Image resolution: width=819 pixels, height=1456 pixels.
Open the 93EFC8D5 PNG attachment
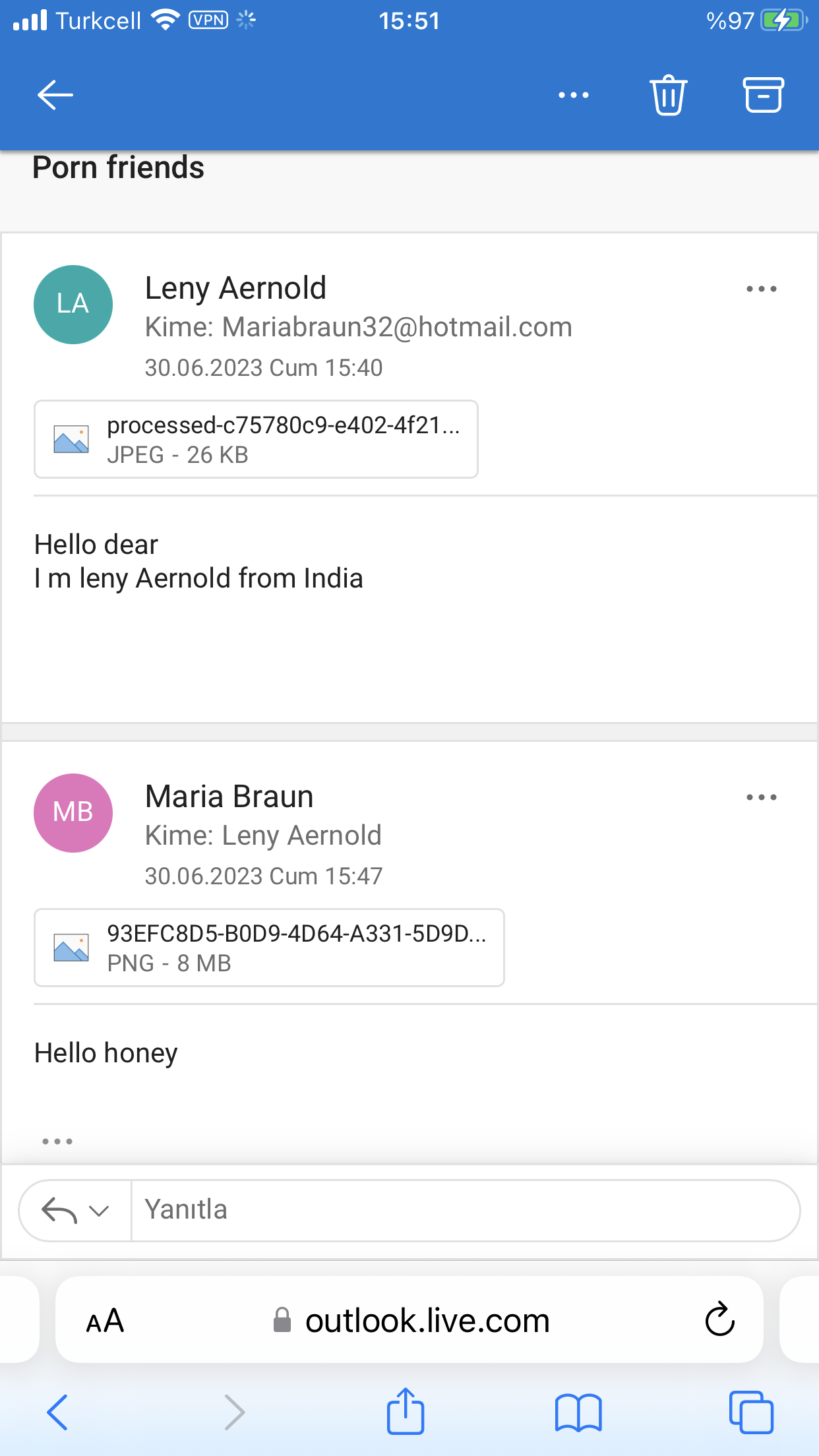click(269, 948)
